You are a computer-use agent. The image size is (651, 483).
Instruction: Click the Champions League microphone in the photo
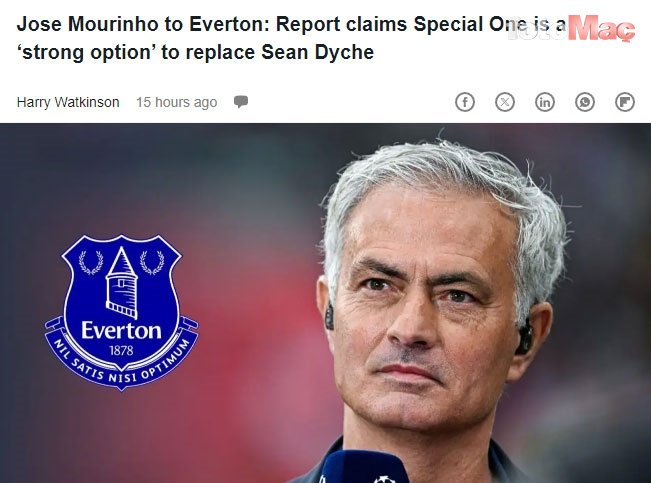tap(363, 467)
